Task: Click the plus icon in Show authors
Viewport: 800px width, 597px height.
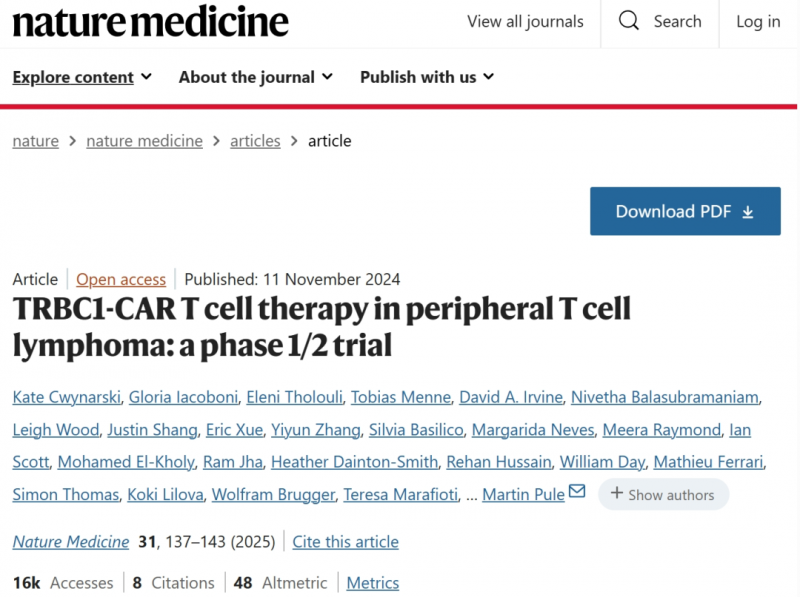Action: click(x=617, y=493)
